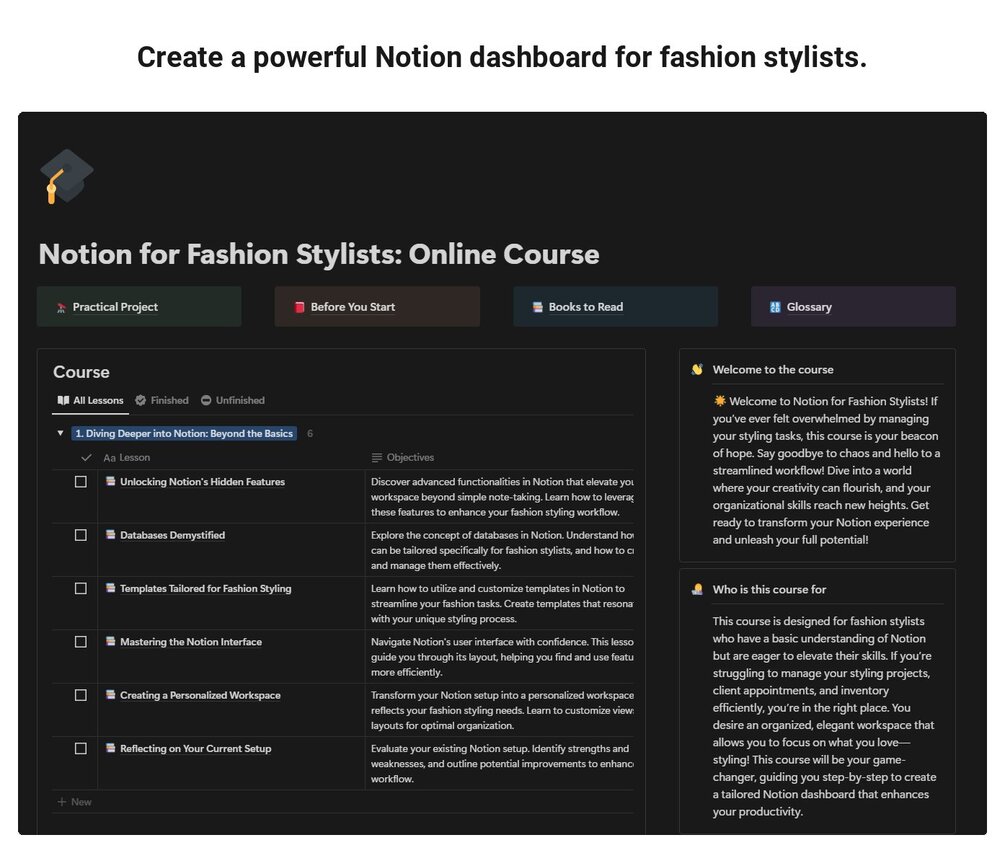Click page icon beside Databases Demystified
The height and width of the screenshot is (853, 1005).
point(110,534)
